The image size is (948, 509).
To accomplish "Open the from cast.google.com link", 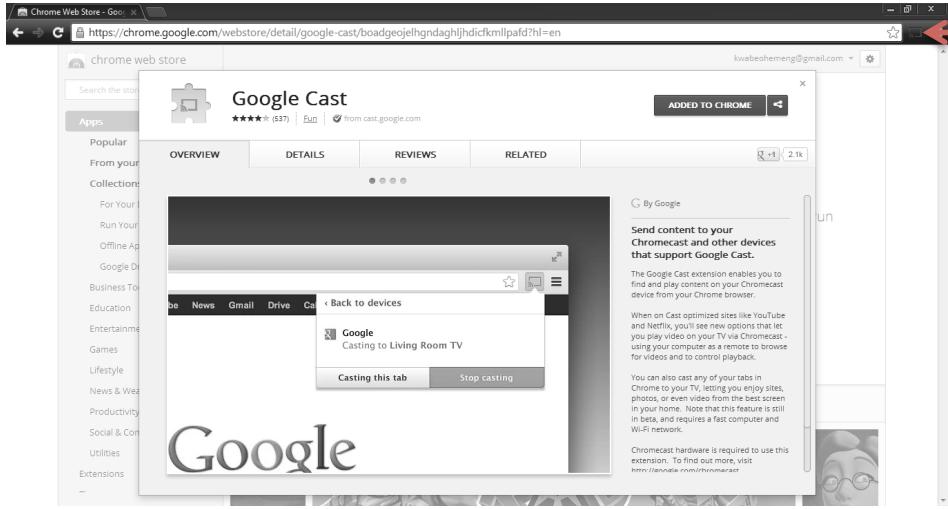I will pos(382,118).
